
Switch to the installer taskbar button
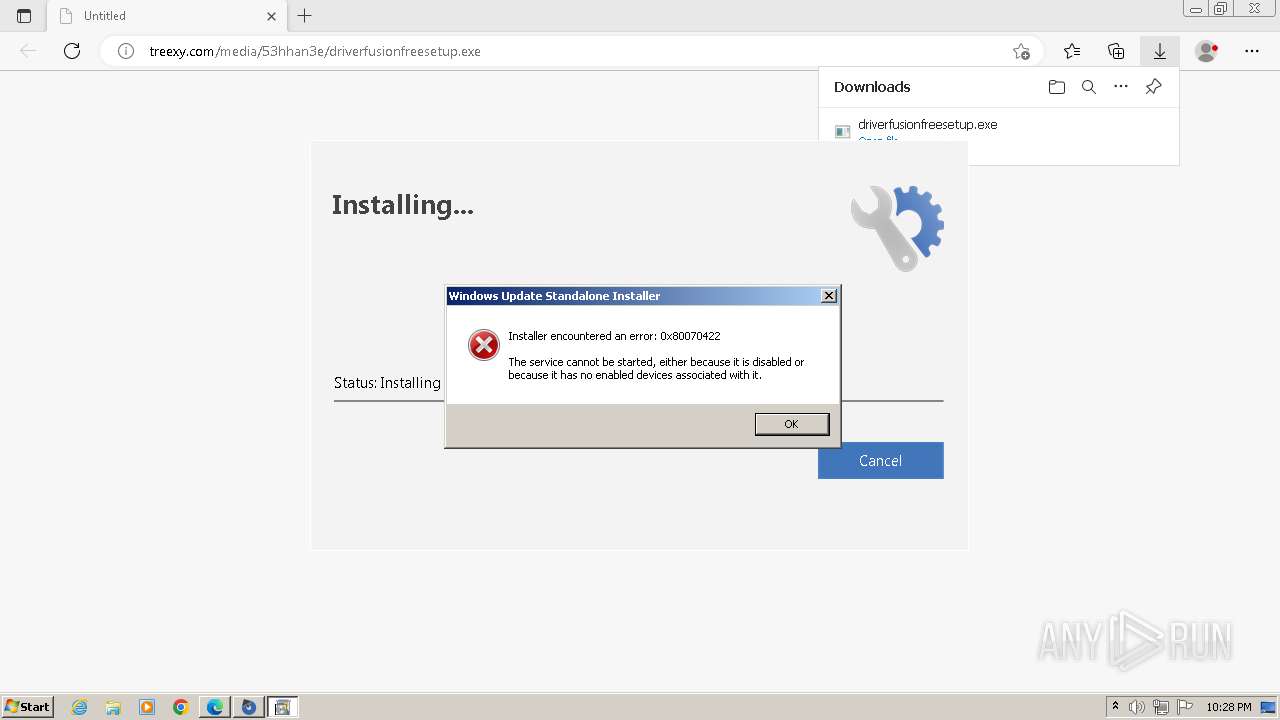(282, 707)
